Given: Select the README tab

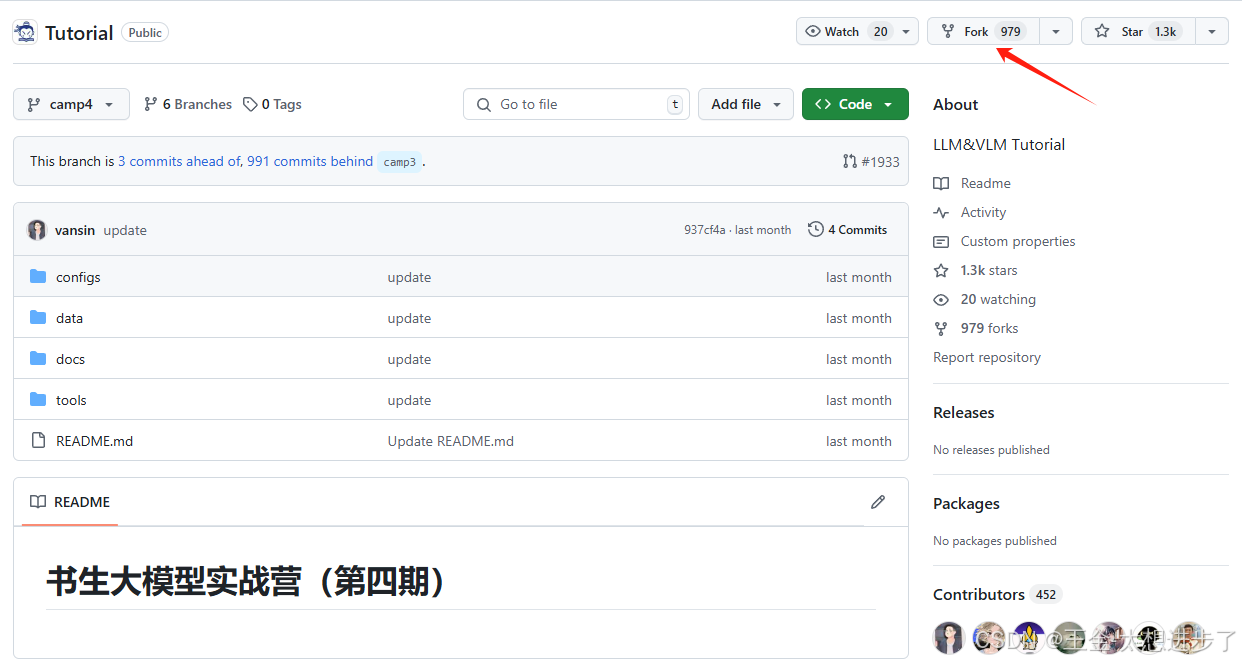Looking at the screenshot, I should (x=70, y=502).
